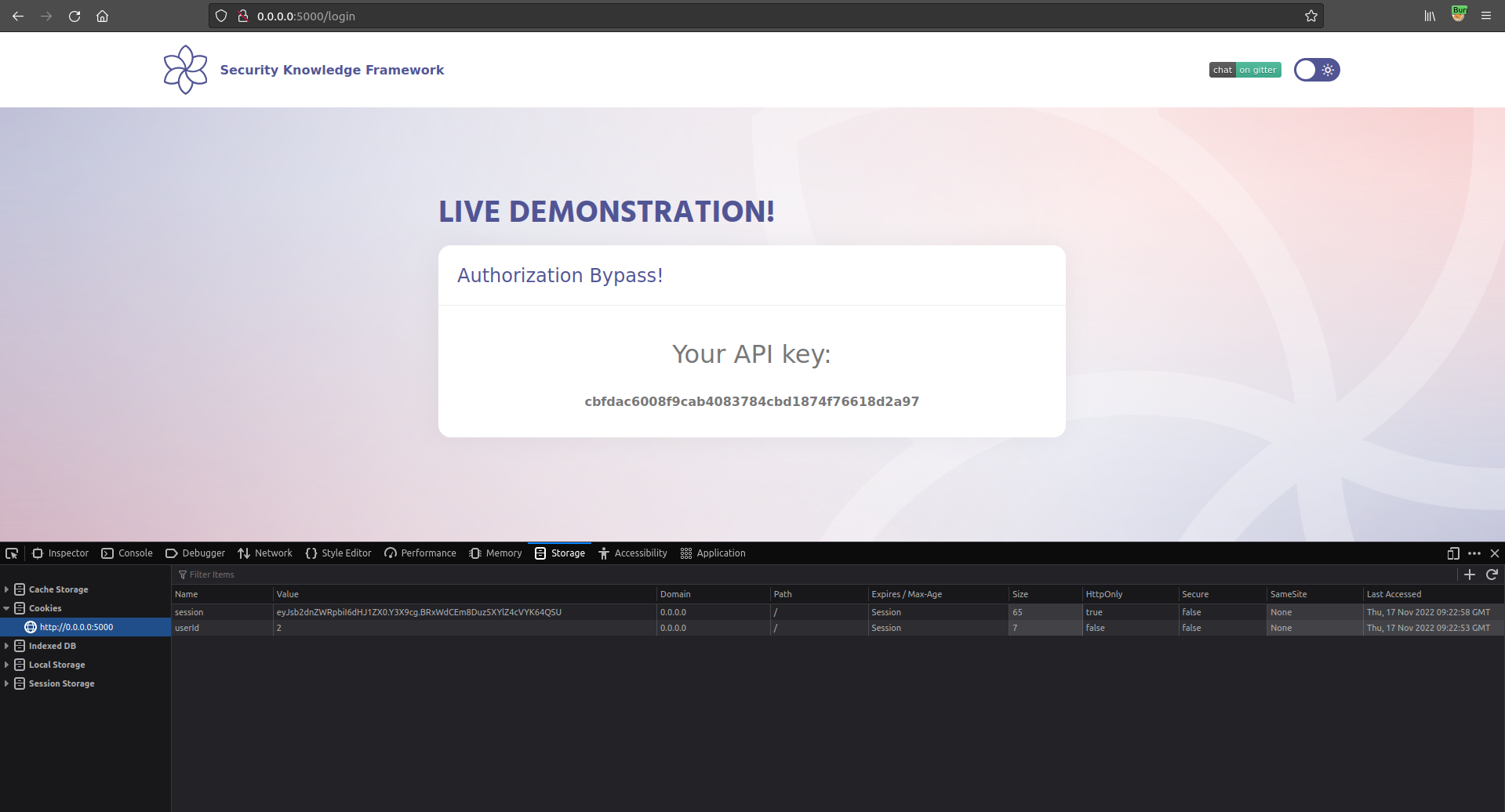Bookmark this page with the star icon
Viewport: 1505px width, 812px height.
pyautogui.click(x=1311, y=16)
